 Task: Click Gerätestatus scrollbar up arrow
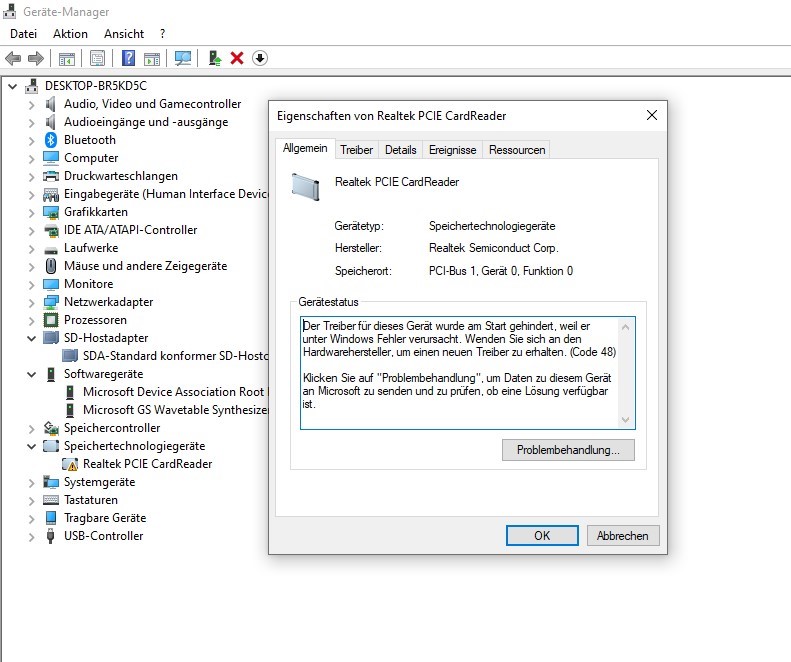[626, 327]
